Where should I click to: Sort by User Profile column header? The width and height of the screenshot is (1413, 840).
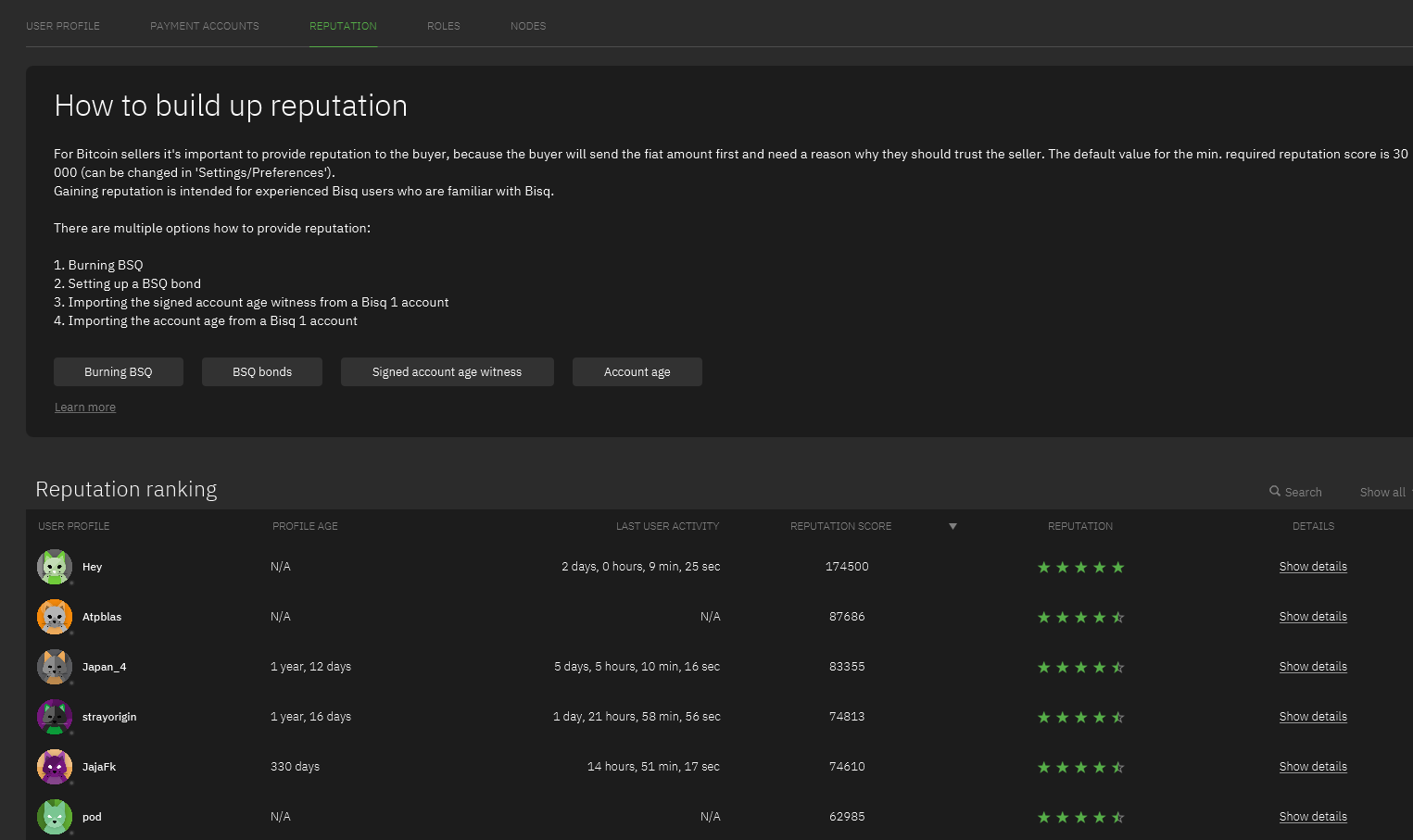coord(74,526)
